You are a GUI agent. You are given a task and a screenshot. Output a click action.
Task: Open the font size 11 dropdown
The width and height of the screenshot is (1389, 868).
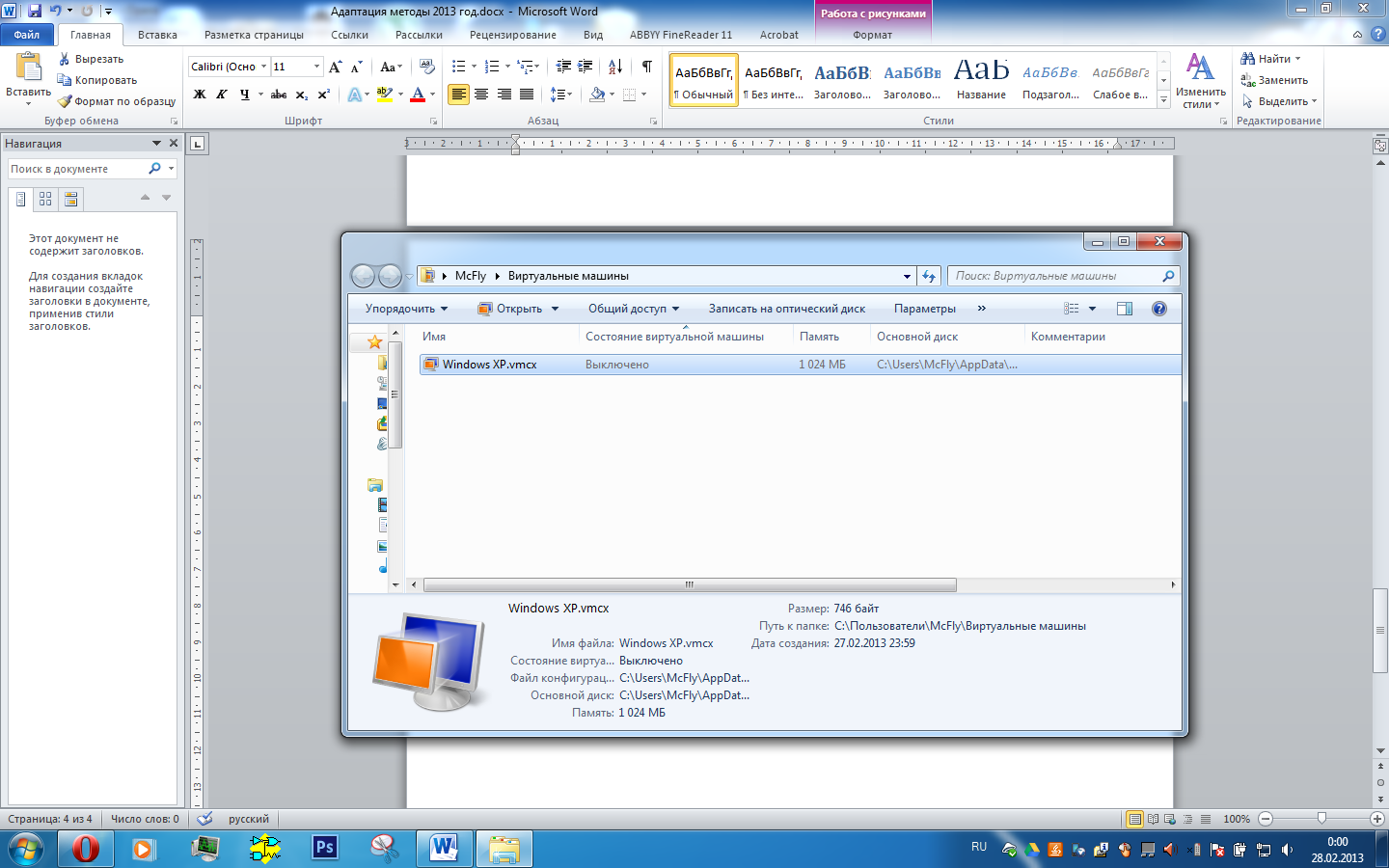click(316, 67)
